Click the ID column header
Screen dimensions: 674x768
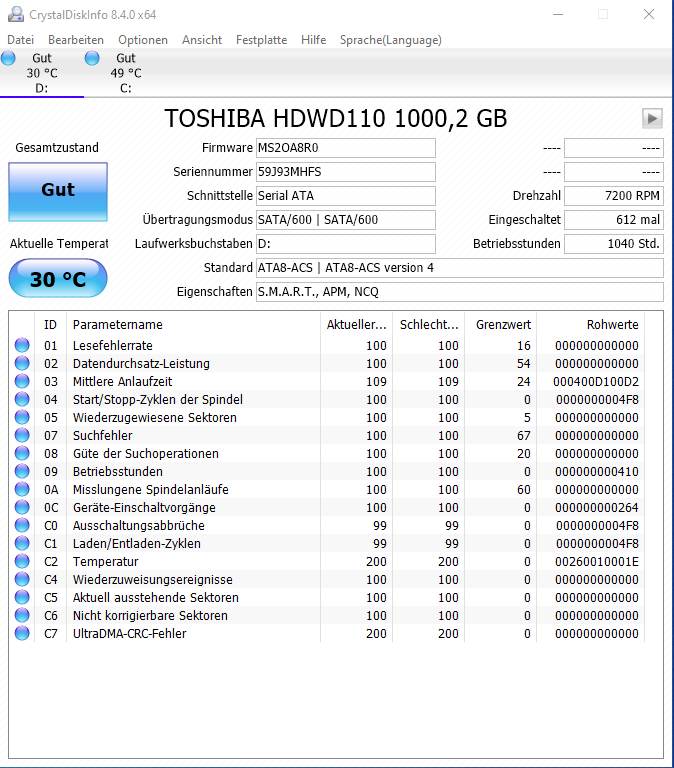[50, 325]
